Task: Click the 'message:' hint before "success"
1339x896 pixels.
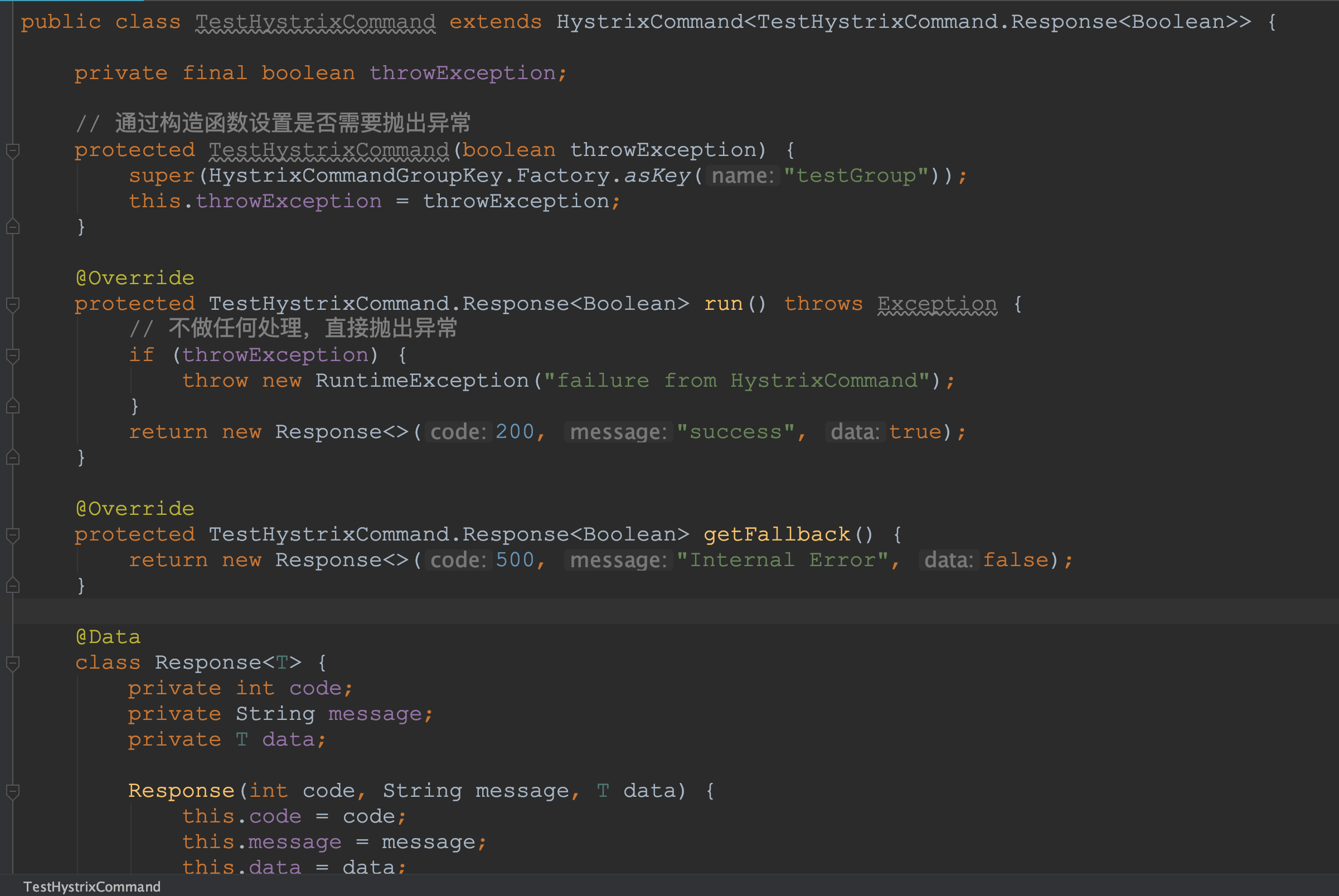Action: [x=618, y=432]
